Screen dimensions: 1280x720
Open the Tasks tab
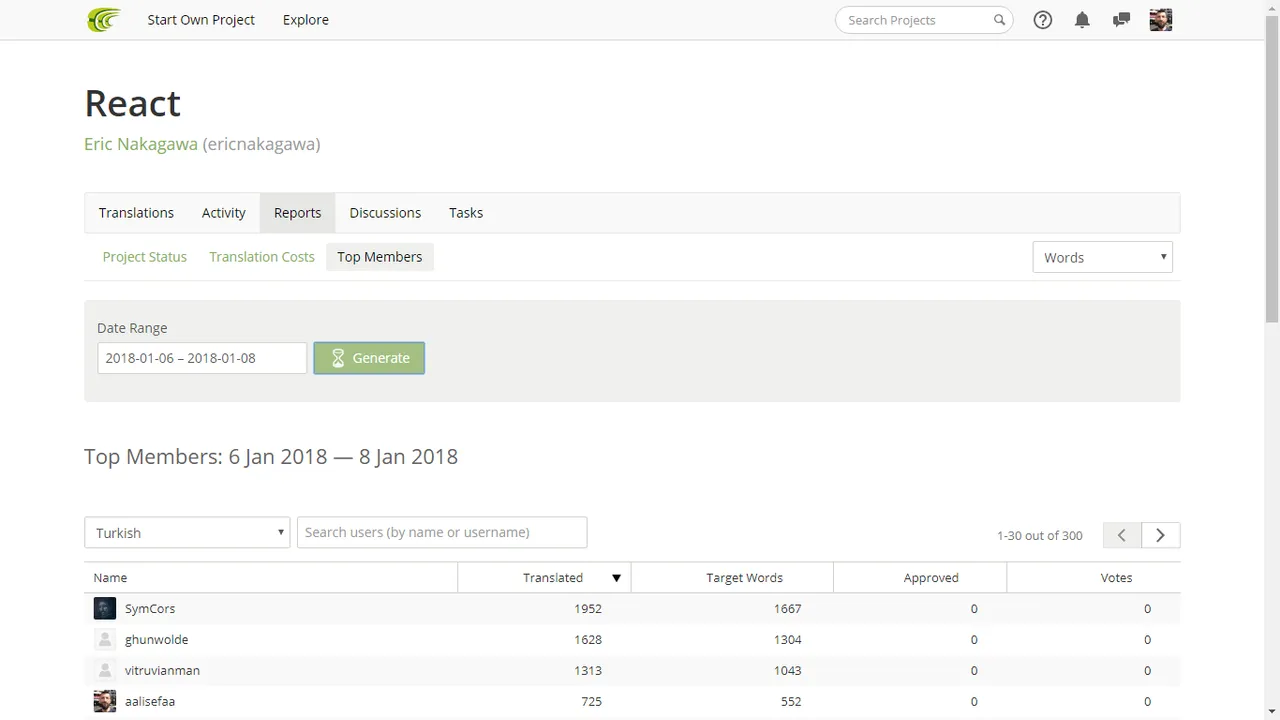466,213
